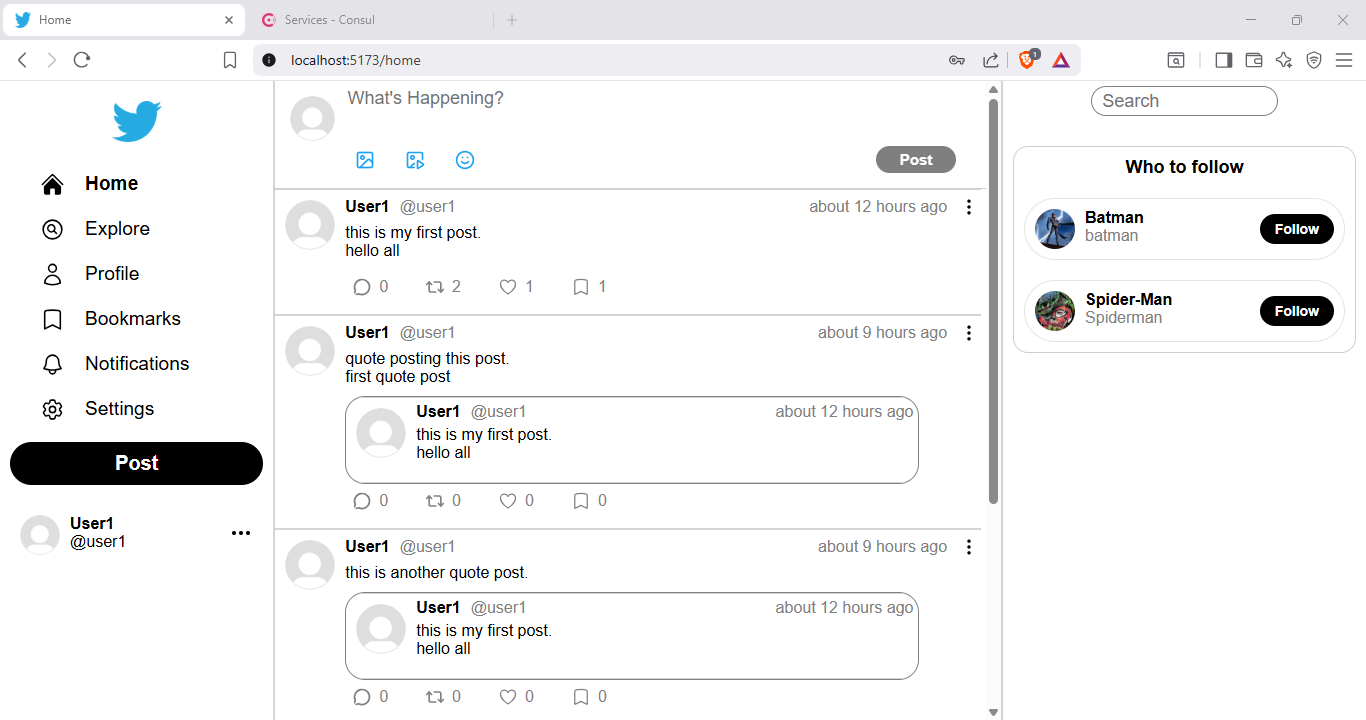Click the browser bookmark page icon
Screen dimensions: 1366x720
point(230,60)
